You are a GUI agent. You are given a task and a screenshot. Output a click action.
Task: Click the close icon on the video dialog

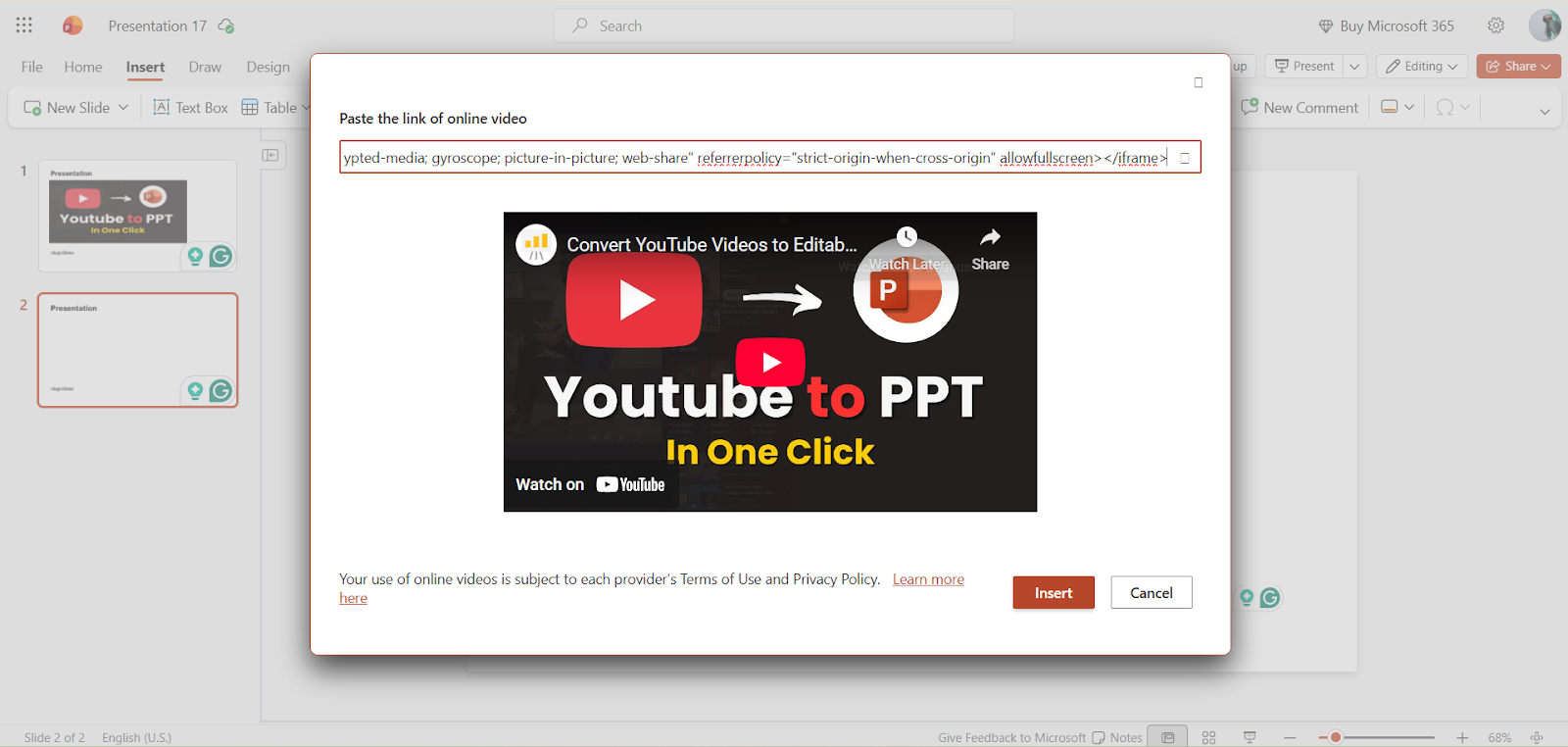pyautogui.click(x=1198, y=82)
